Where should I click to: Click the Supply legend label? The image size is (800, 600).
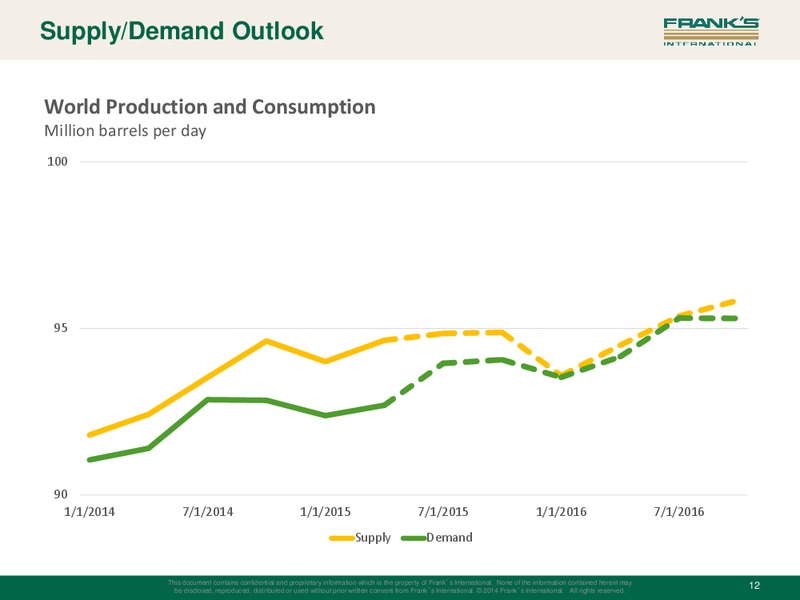[373, 538]
